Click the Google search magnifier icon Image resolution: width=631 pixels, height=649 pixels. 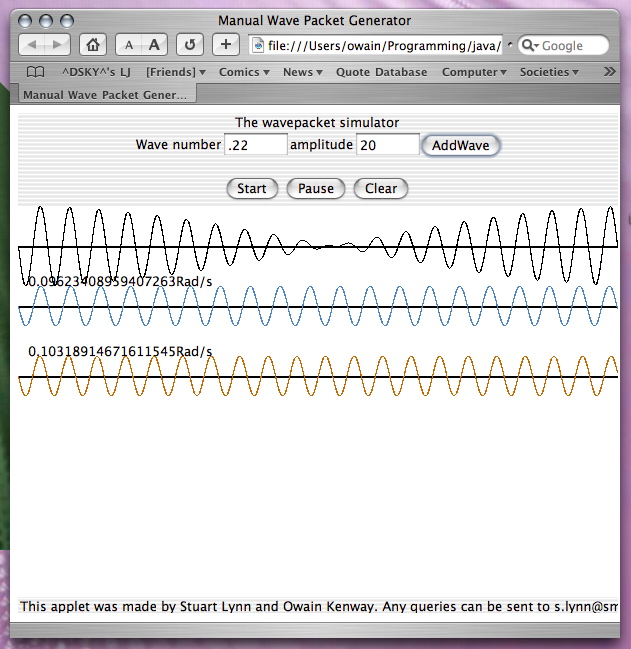click(529, 45)
